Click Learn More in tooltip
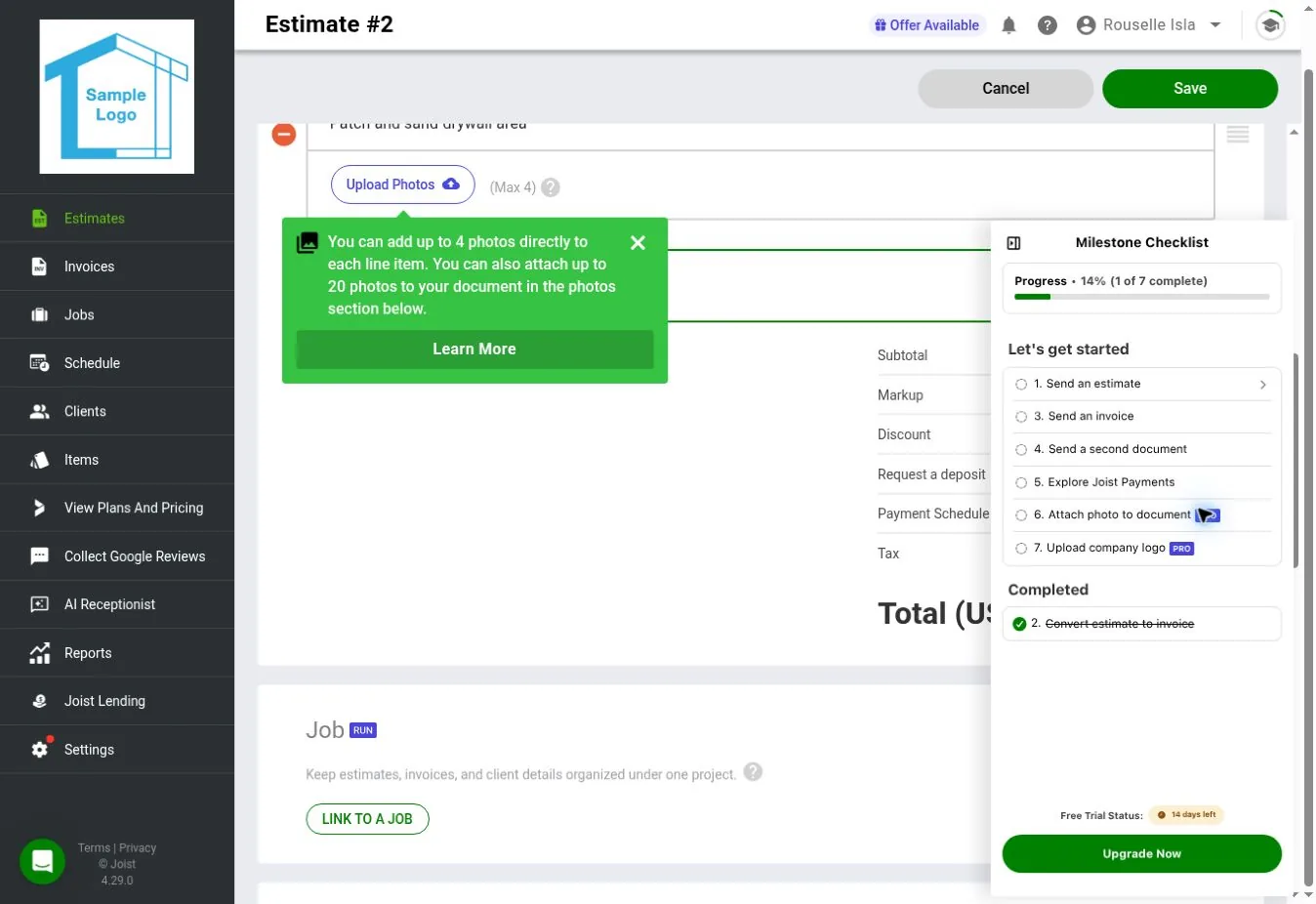Screen dimensions: 1316x904 [474, 349]
